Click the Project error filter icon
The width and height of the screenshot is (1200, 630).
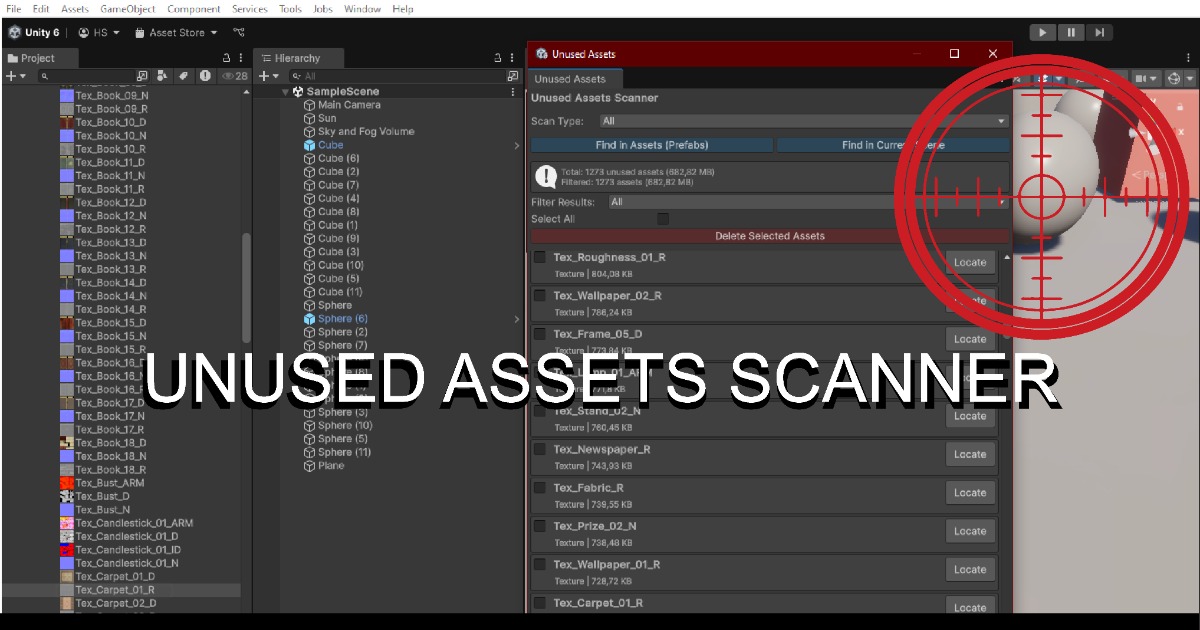coord(205,76)
